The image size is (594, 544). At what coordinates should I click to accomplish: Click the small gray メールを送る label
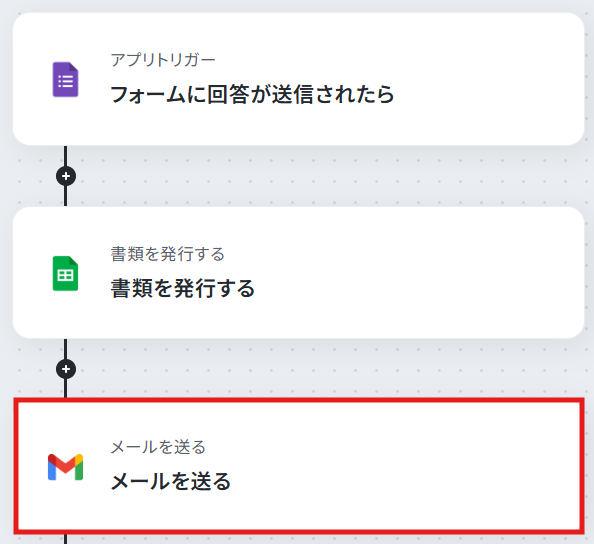pyautogui.click(x=158, y=447)
